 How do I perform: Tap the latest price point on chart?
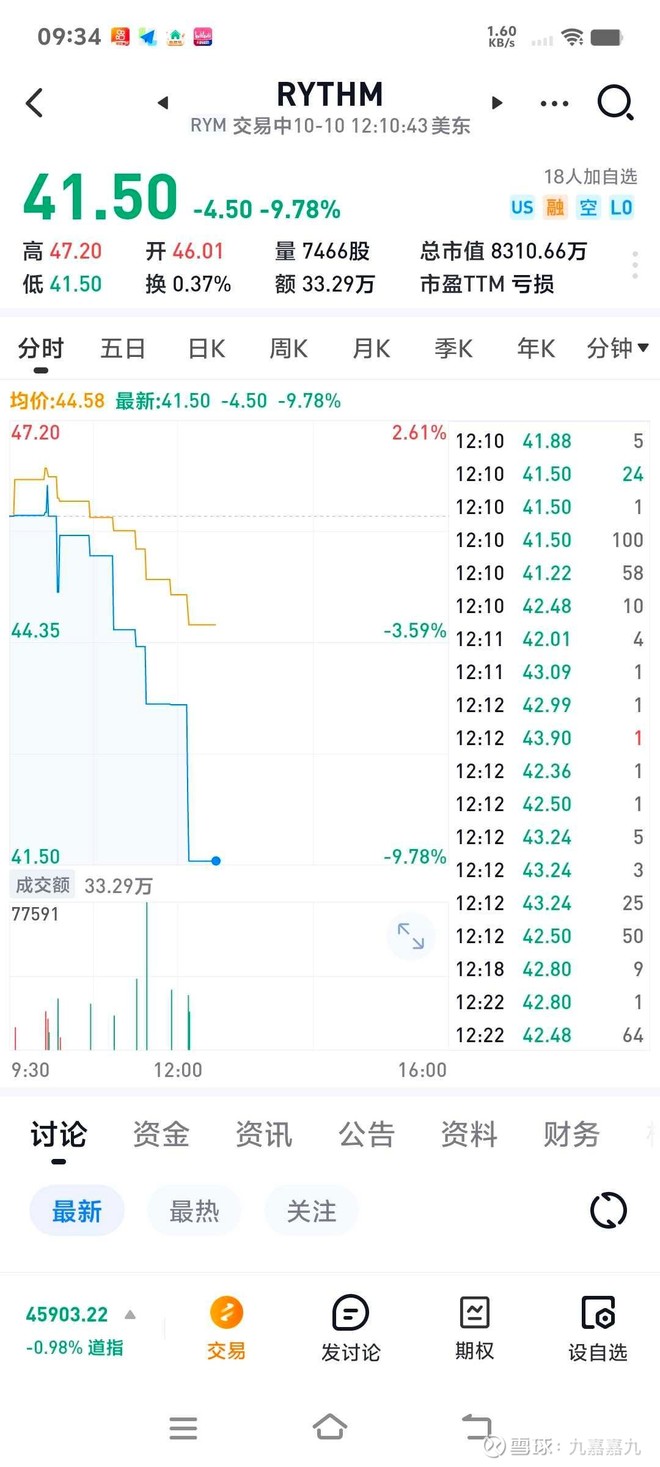[216, 860]
